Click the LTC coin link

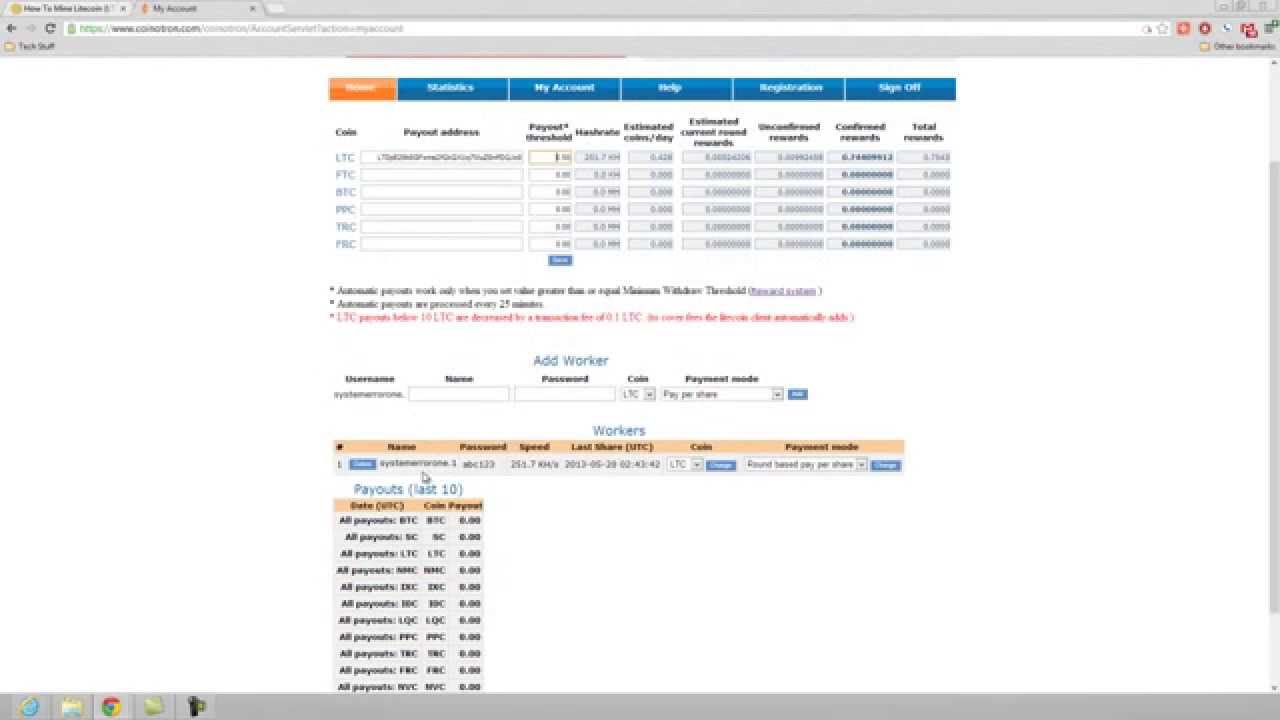345,158
